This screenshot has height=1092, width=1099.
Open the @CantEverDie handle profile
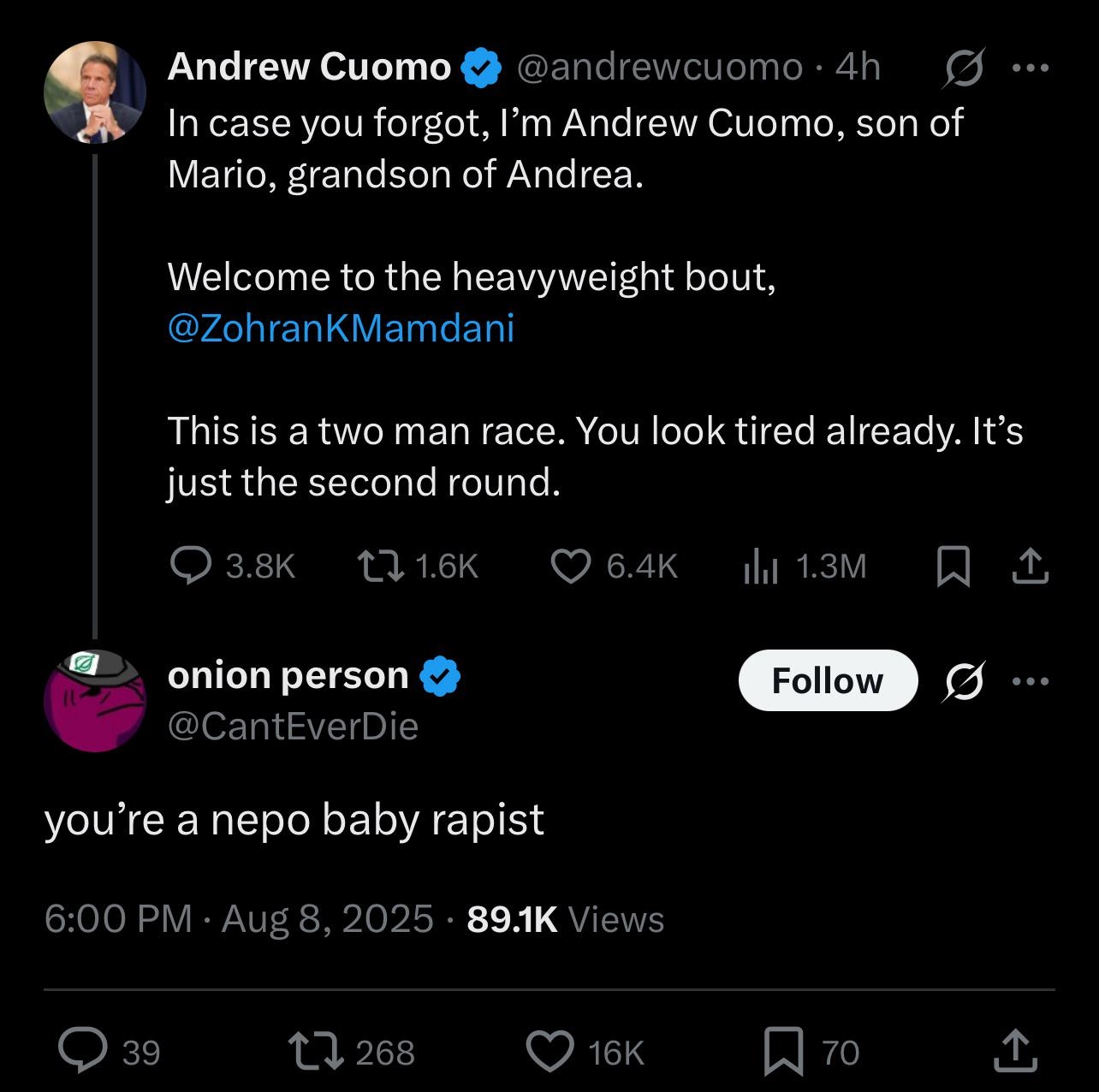[x=293, y=726]
